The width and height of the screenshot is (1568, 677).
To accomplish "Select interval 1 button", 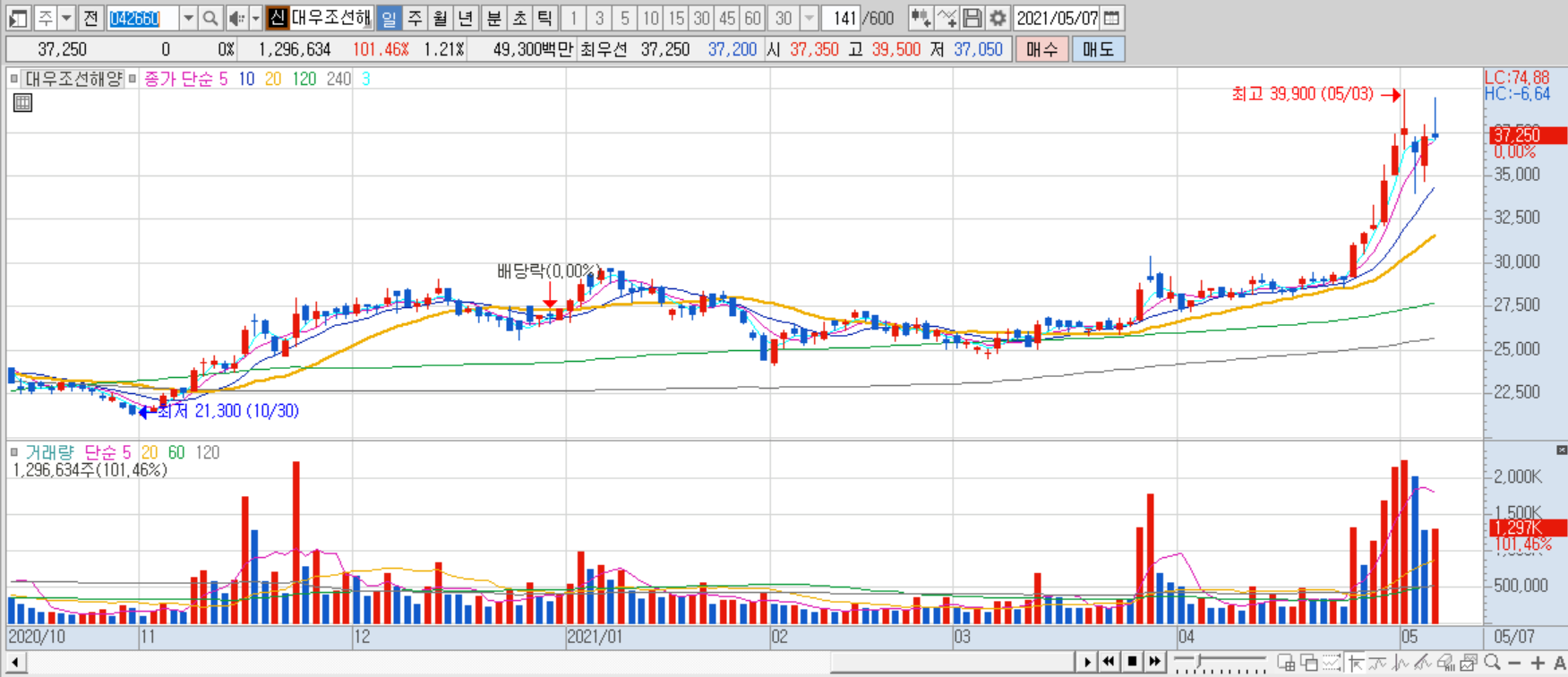I will 573,18.
